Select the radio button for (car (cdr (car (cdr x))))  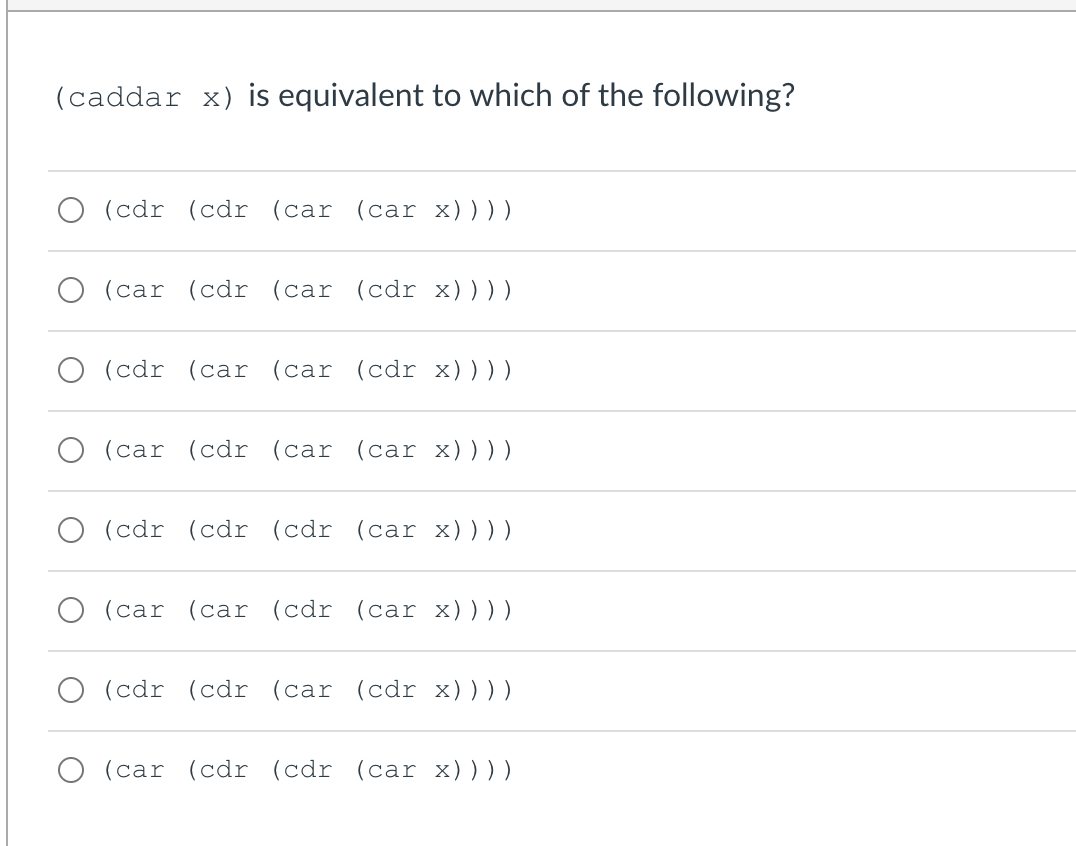pyautogui.click(x=71, y=289)
